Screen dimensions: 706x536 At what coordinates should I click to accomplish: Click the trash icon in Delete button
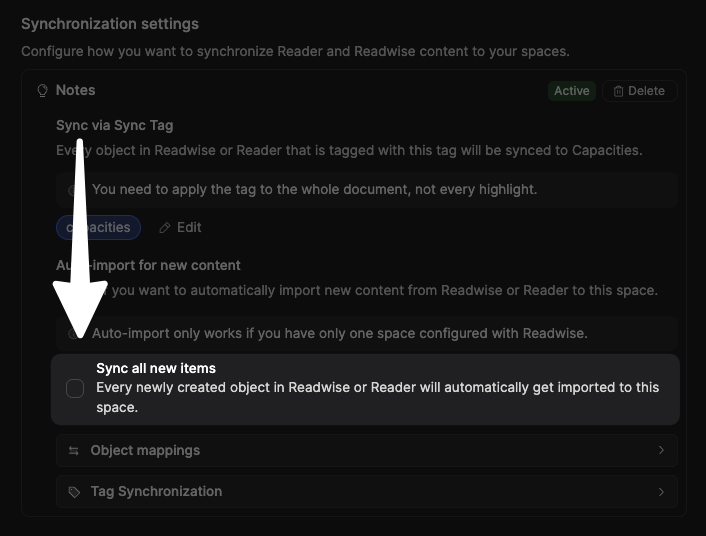click(619, 91)
